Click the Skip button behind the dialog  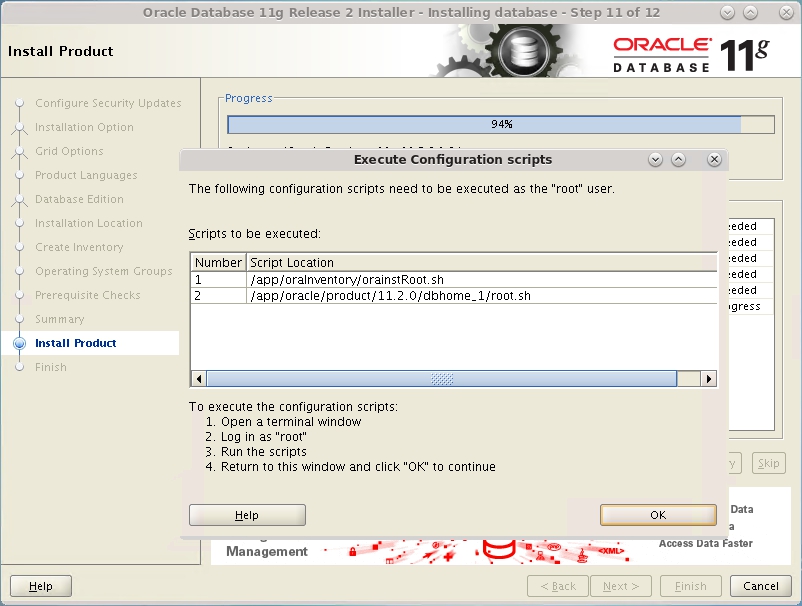(x=768, y=463)
